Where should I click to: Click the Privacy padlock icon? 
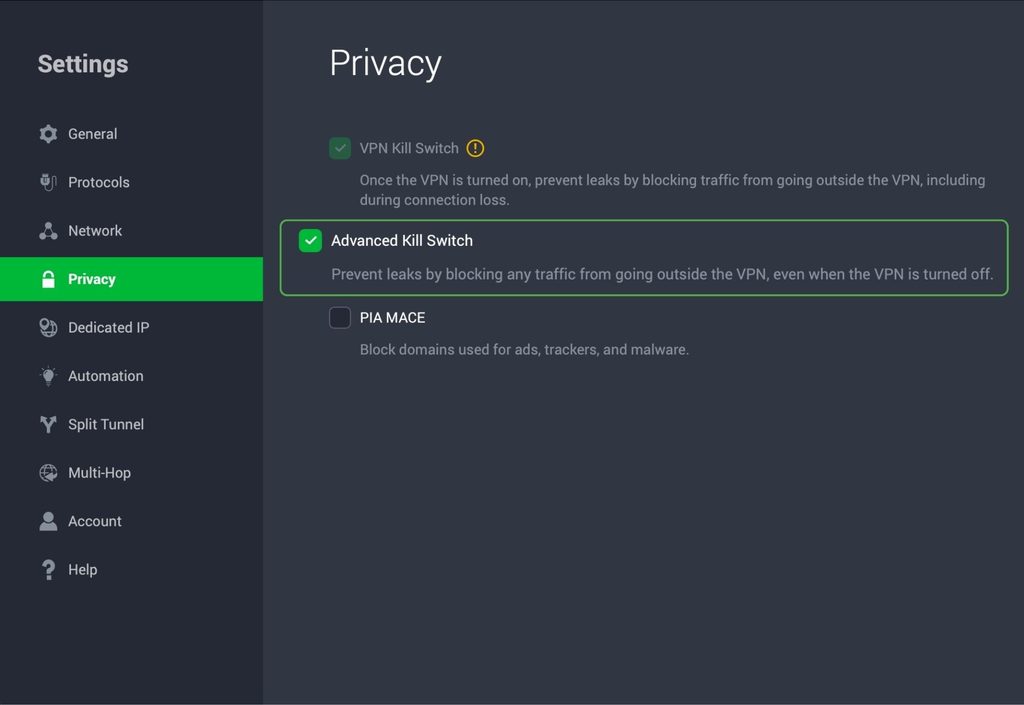tap(48, 279)
